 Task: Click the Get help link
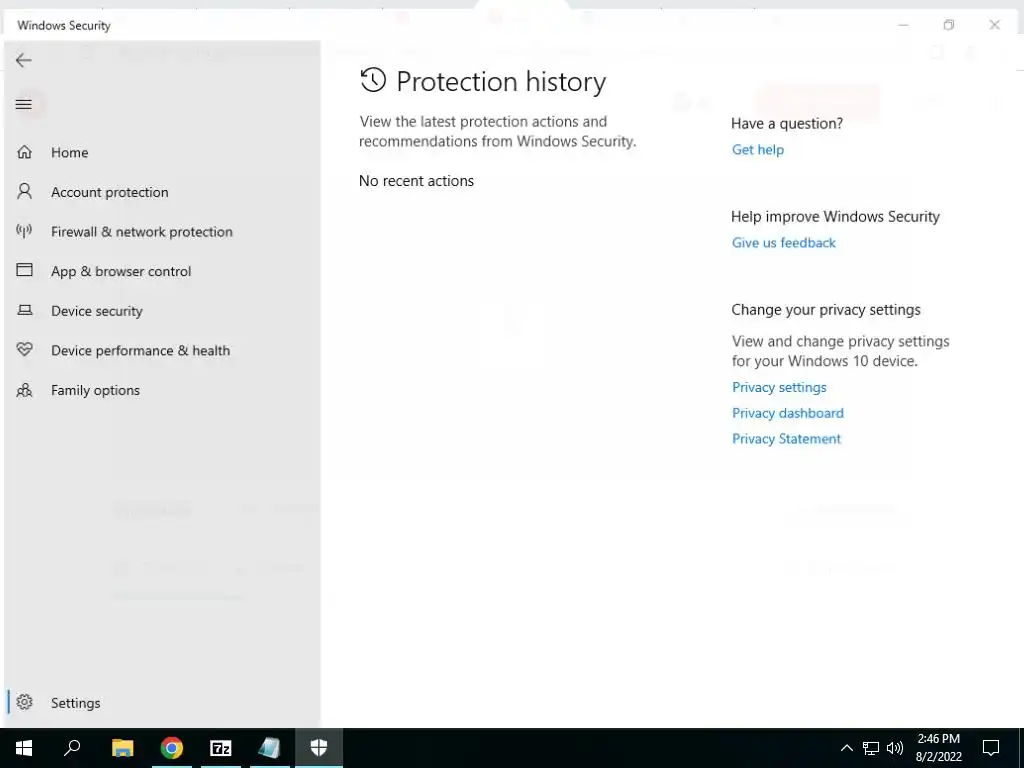click(x=758, y=150)
